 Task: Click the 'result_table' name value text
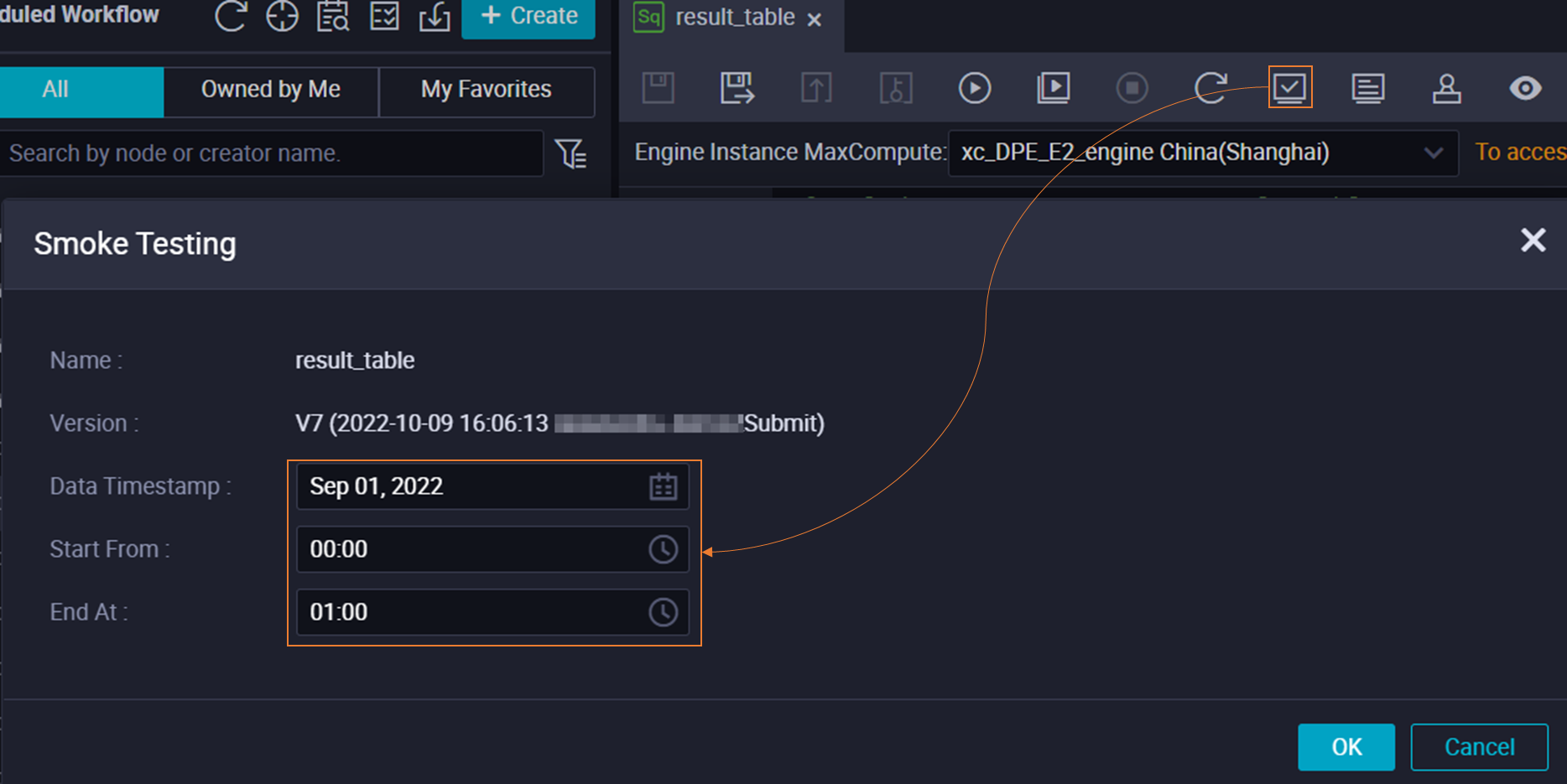tap(355, 361)
